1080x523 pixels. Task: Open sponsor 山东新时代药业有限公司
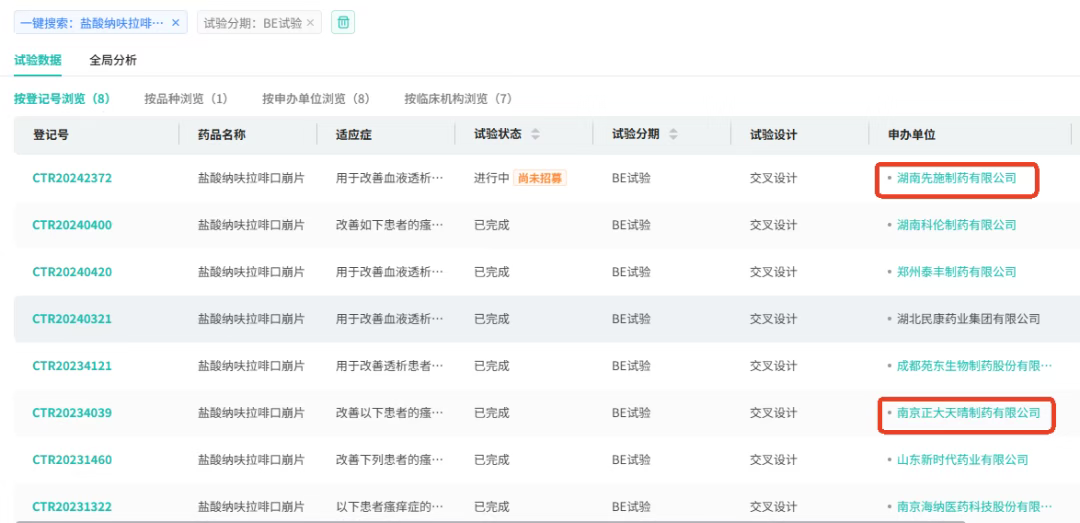[962, 460]
